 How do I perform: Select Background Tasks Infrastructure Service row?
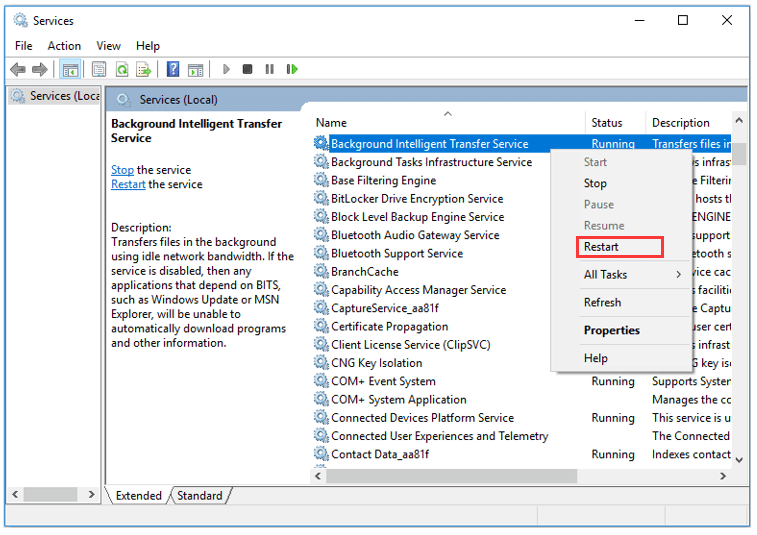[x=431, y=162]
